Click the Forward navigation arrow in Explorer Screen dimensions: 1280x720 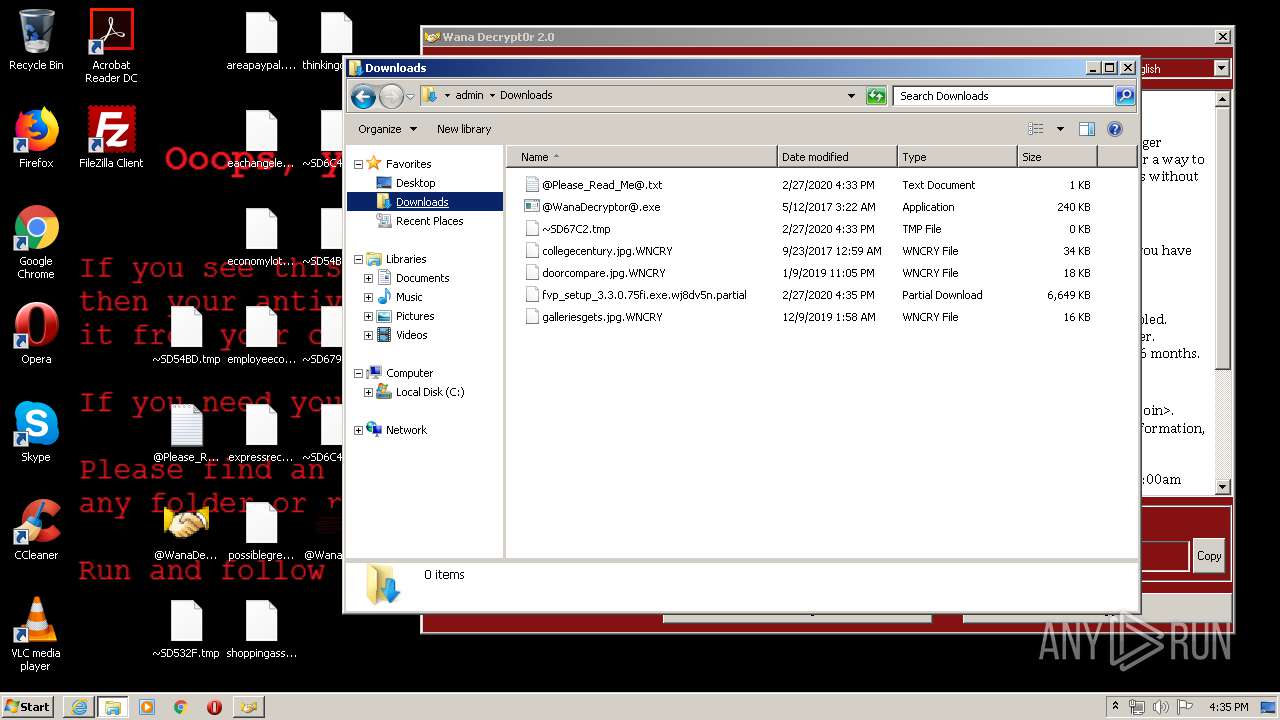click(391, 96)
